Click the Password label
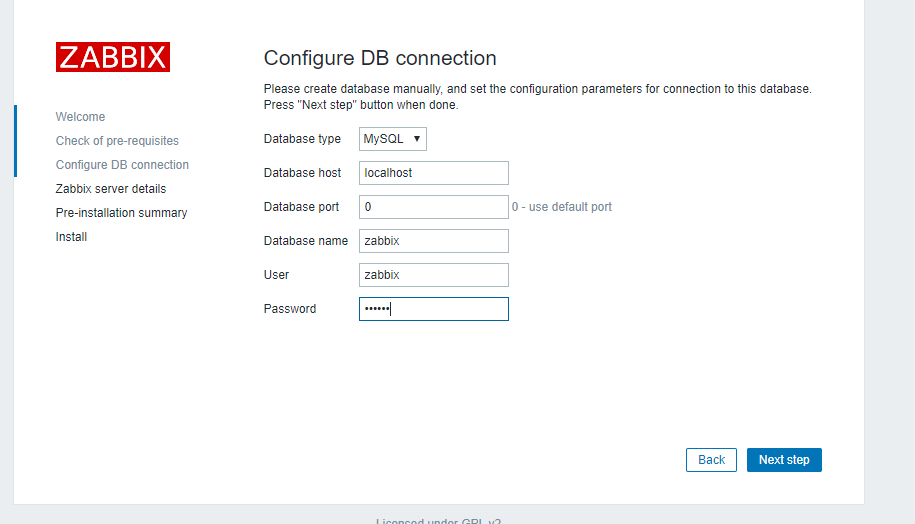The height and width of the screenshot is (524, 915). [290, 309]
